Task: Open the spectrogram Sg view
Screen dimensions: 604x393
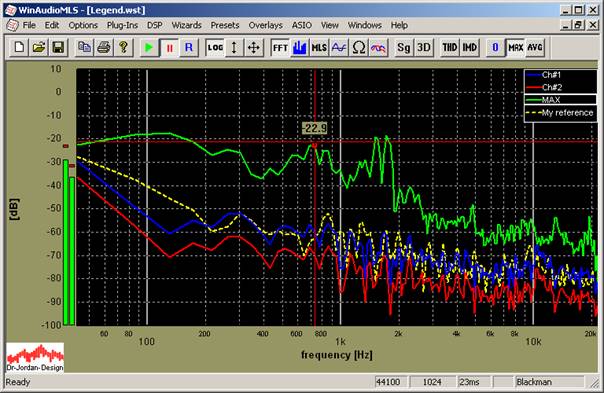Action: 403,47
